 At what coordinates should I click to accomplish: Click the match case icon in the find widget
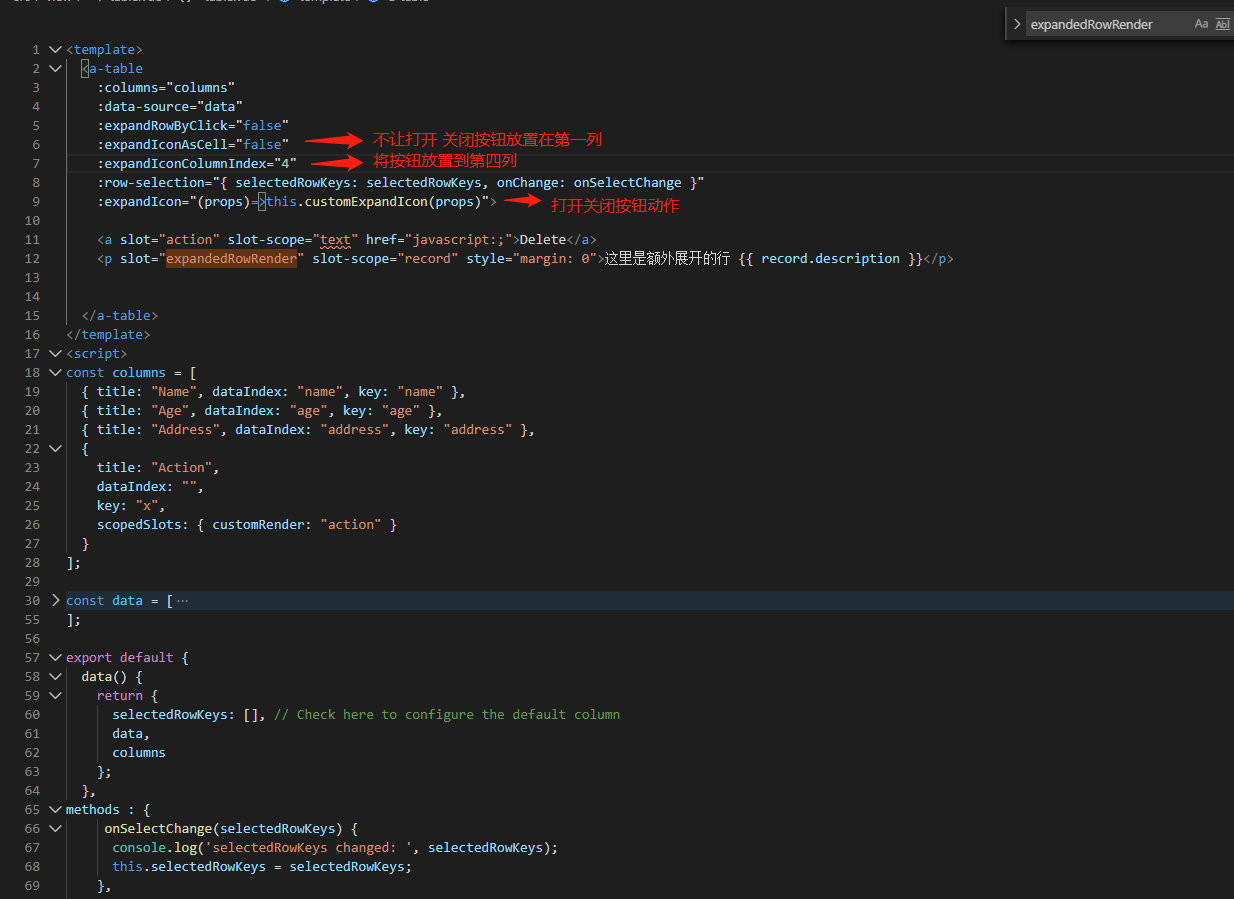tap(1203, 23)
